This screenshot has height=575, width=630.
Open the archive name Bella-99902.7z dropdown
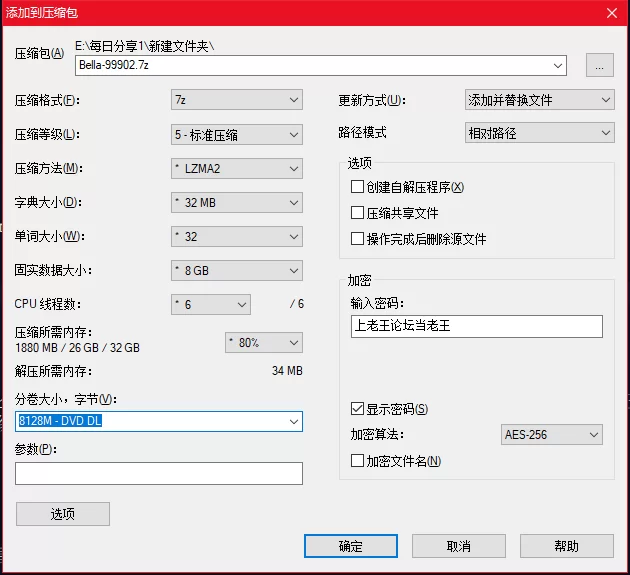tap(557, 65)
